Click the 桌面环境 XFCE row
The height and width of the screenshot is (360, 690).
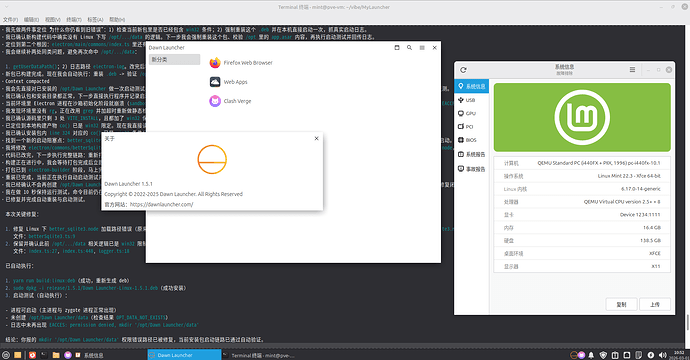click(x=582, y=253)
